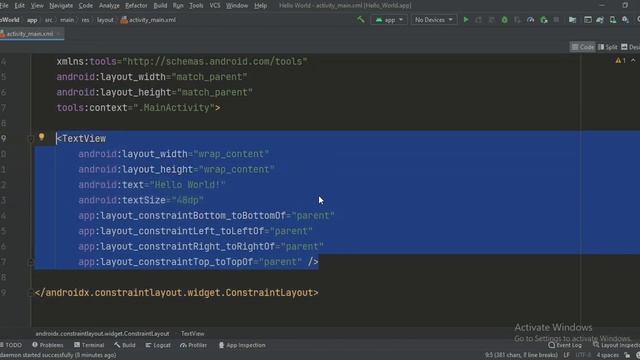The width and height of the screenshot is (640, 360).
Task: Open the VCS menu
Action: click(x=215, y=6)
